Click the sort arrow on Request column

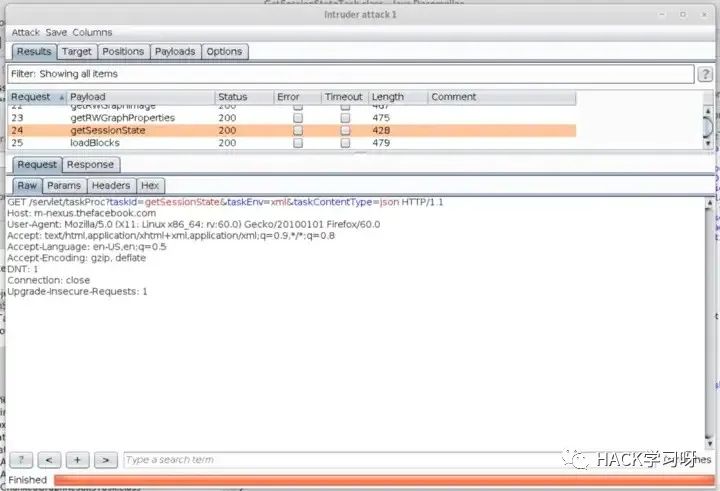[x=62, y=97]
